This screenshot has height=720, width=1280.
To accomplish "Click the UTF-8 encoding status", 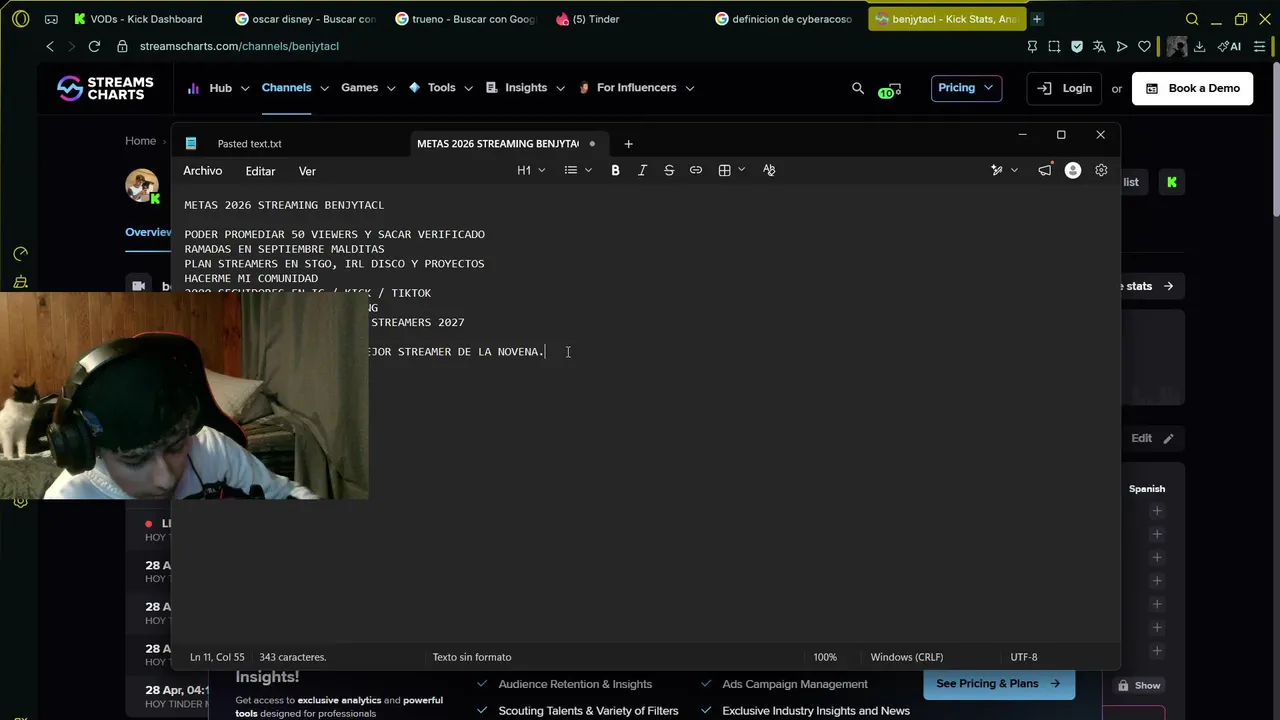I will pyautogui.click(x=1024, y=657).
